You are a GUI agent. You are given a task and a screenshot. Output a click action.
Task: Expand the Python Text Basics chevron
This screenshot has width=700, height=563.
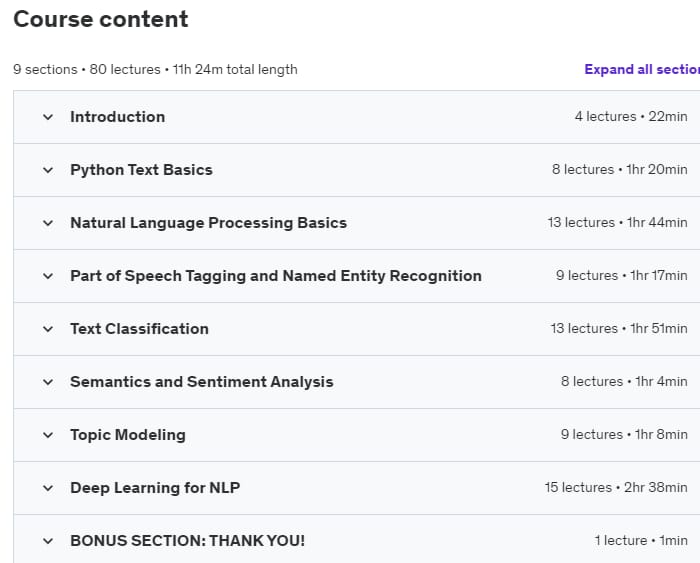point(48,170)
